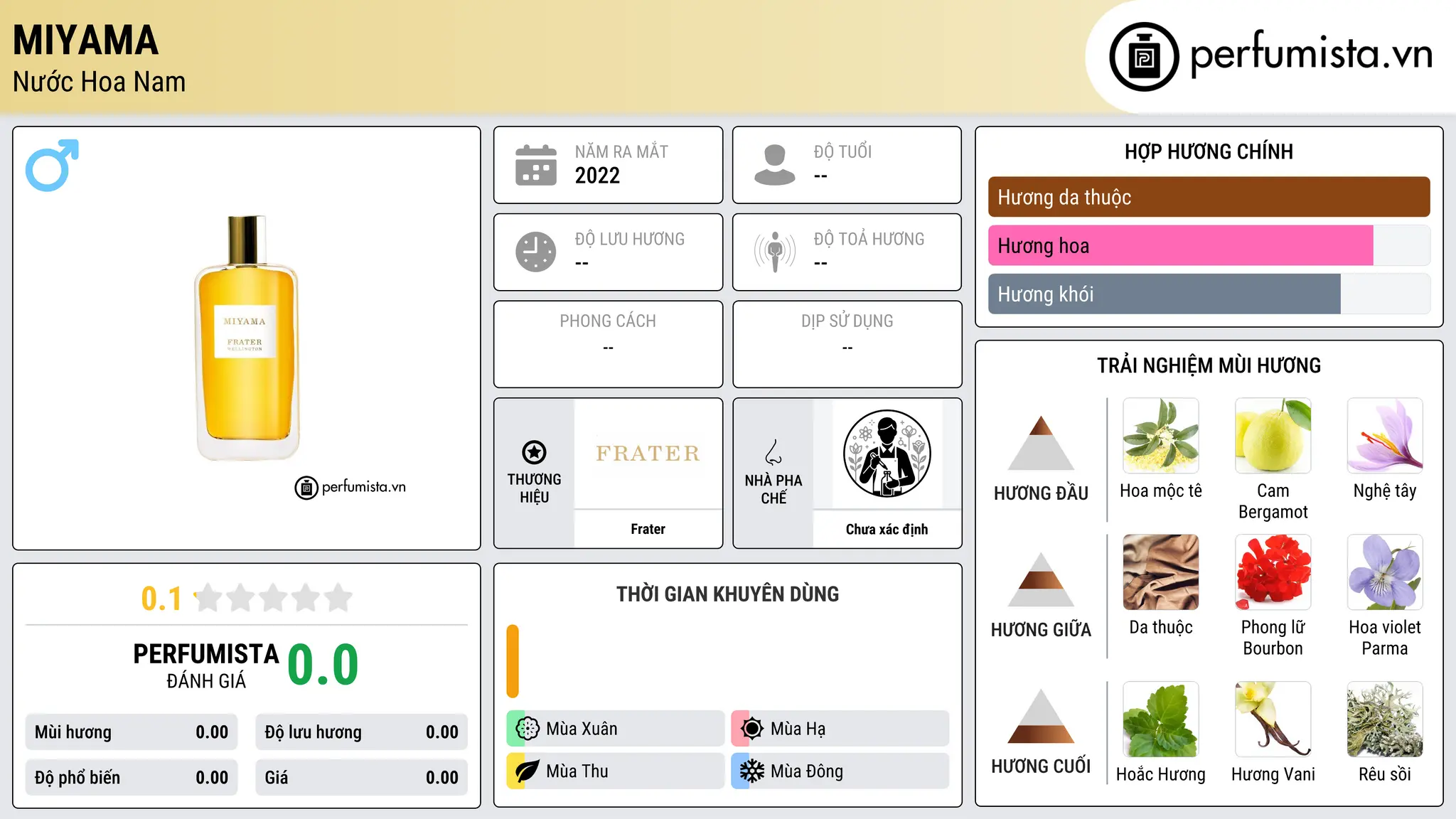Screen dimensions: 1456x819
Task: Click the Thời gian khuyên dùng heading
Action: [727, 594]
